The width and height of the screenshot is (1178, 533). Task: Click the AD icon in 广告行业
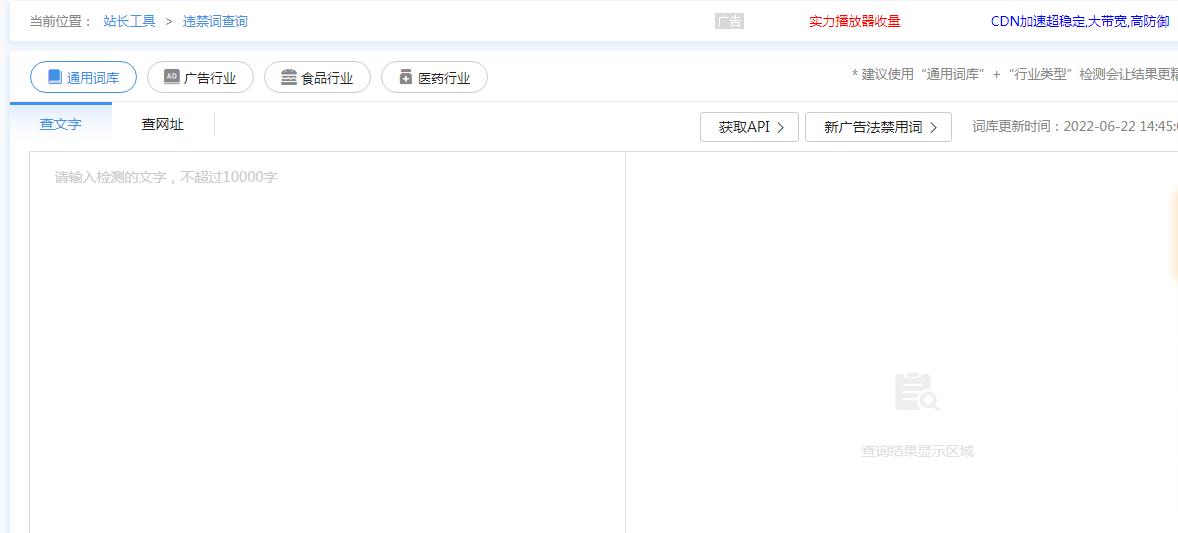click(171, 77)
